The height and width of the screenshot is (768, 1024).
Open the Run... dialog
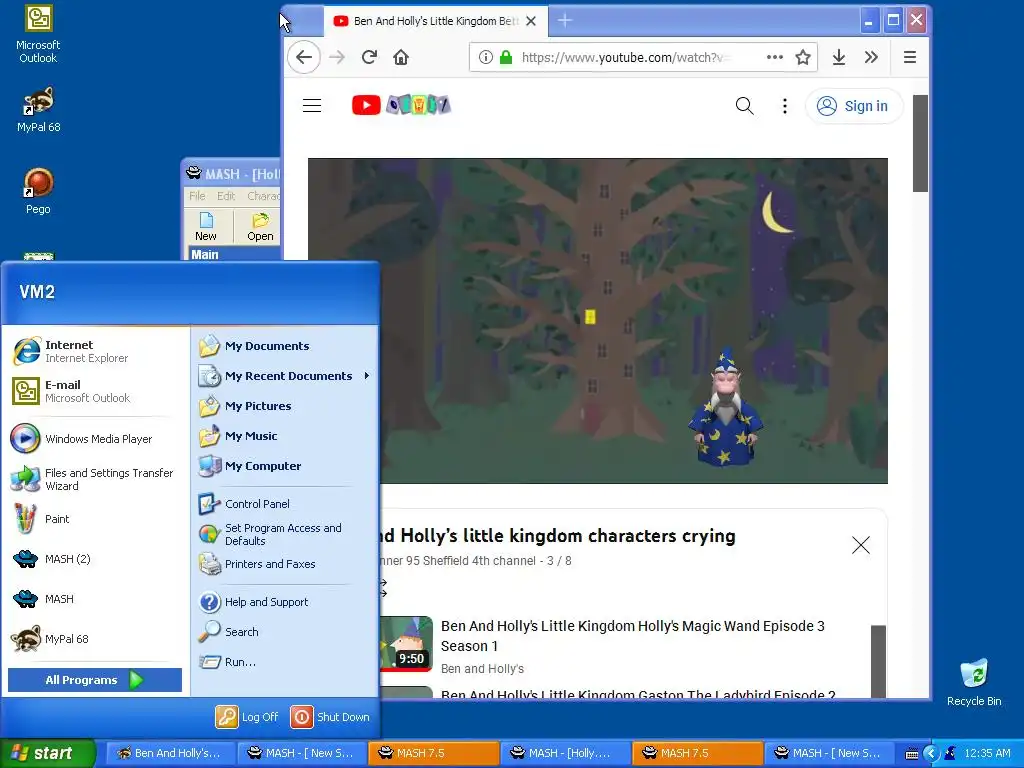pos(285,662)
